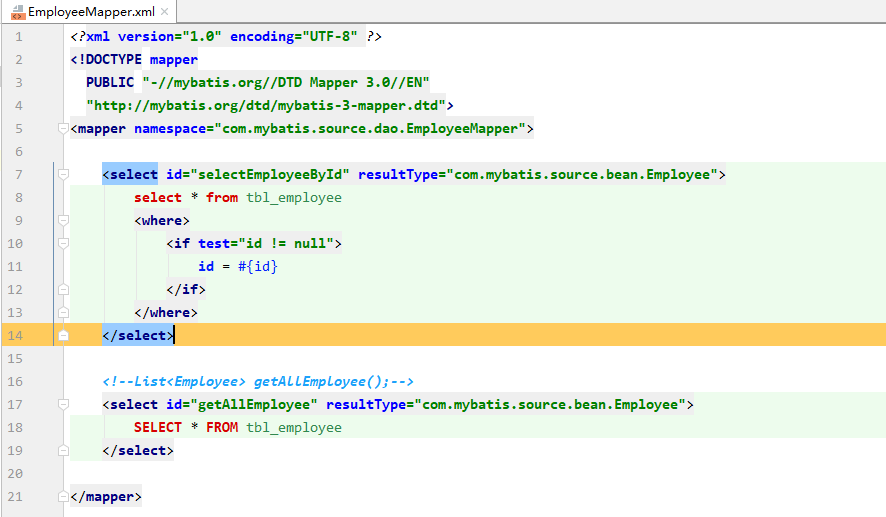Click "com.mybatis.source.bean.Employee" on line 17
The image size is (886, 517).
(x=550, y=405)
